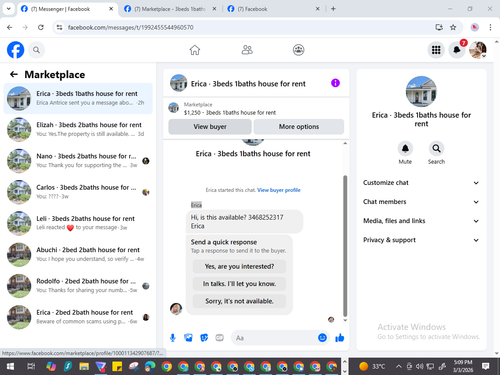This screenshot has height=375, width=500.
Task: Open Erica 3beds 1baths conversation
Action: click(x=78, y=98)
